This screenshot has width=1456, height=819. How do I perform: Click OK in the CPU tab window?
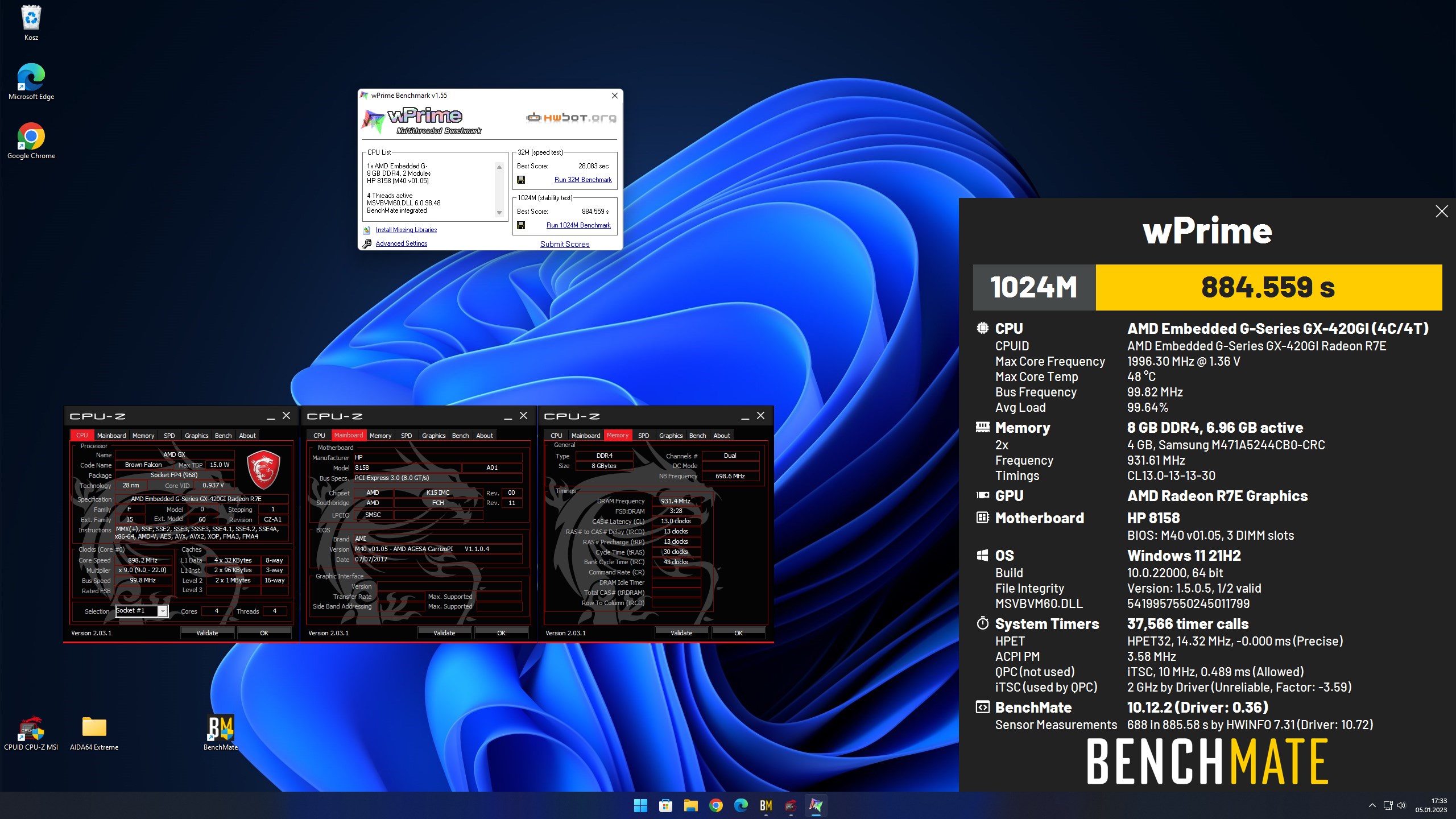(264, 632)
